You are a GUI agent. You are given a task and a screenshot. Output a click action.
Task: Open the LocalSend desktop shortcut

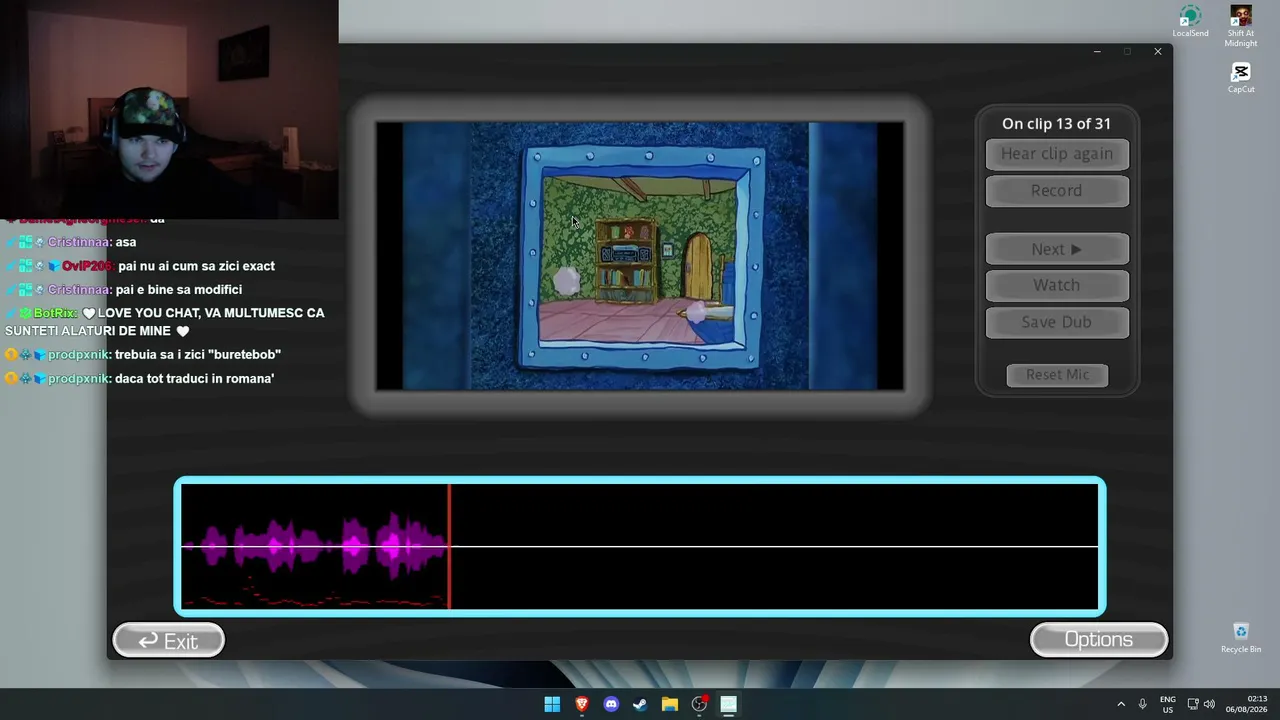coord(1190,21)
